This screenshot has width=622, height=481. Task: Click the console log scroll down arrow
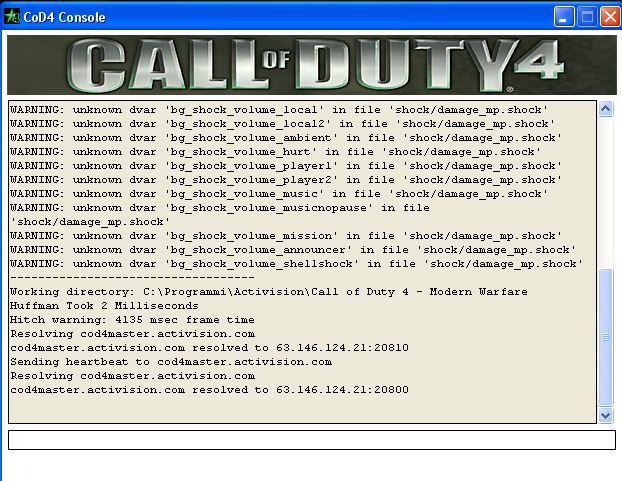(605, 416)
